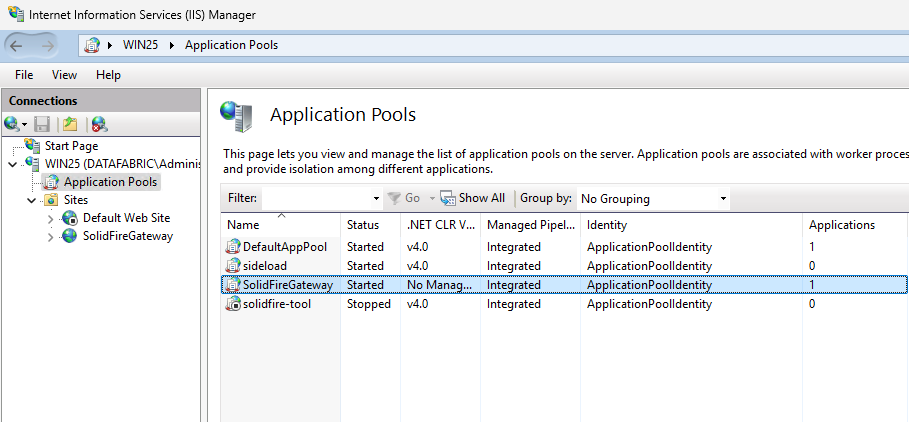Click the Stopped status of solidfire-tool
Image resolution: width=909 pixels, height=422 pixels.
[x=369, y=304]
